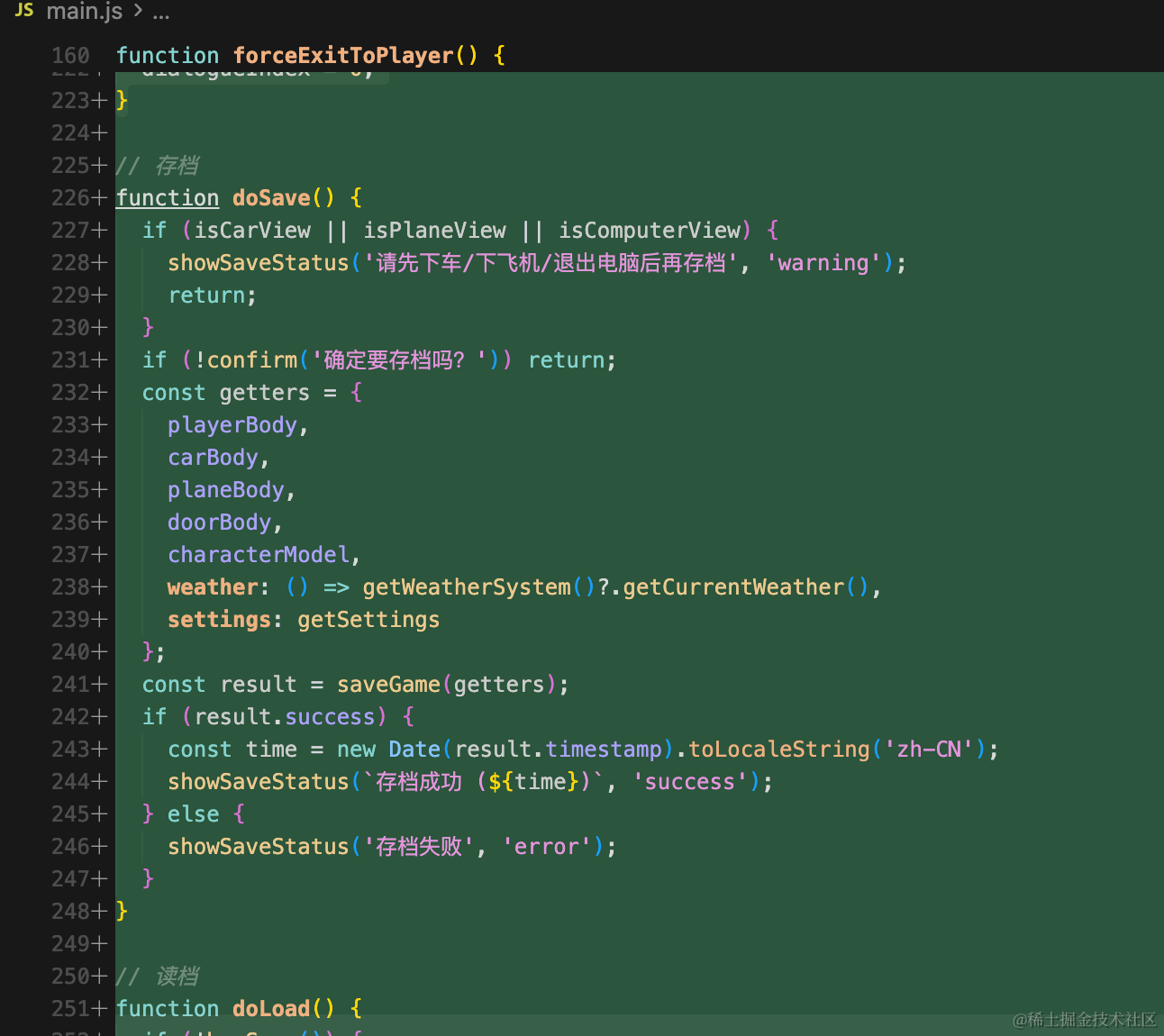Click the 'error' string literal

point(547,846)
